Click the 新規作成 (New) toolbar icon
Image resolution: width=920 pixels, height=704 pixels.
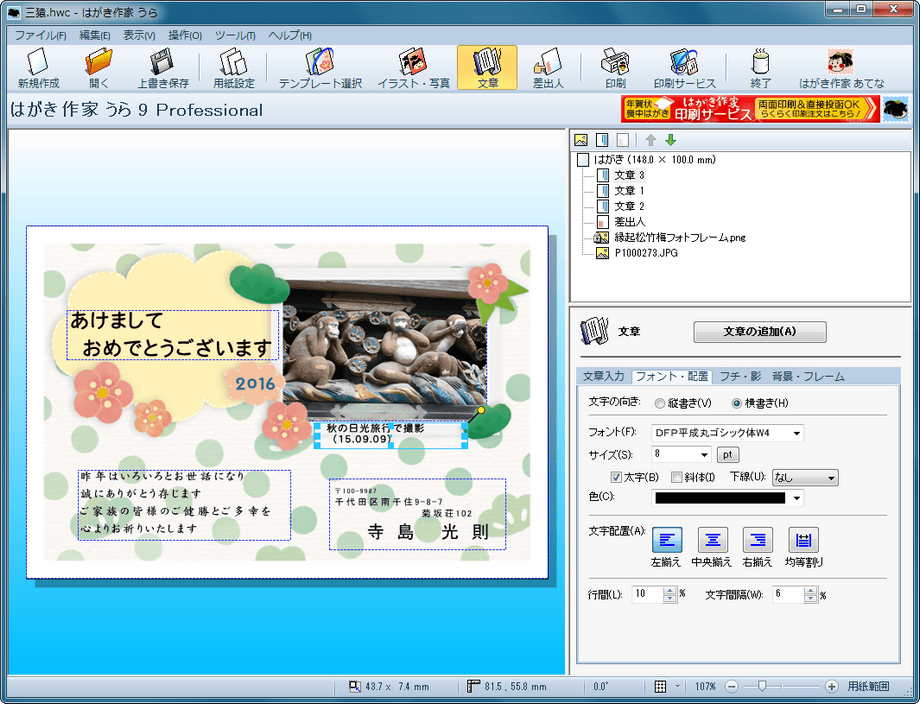point(38,67)
